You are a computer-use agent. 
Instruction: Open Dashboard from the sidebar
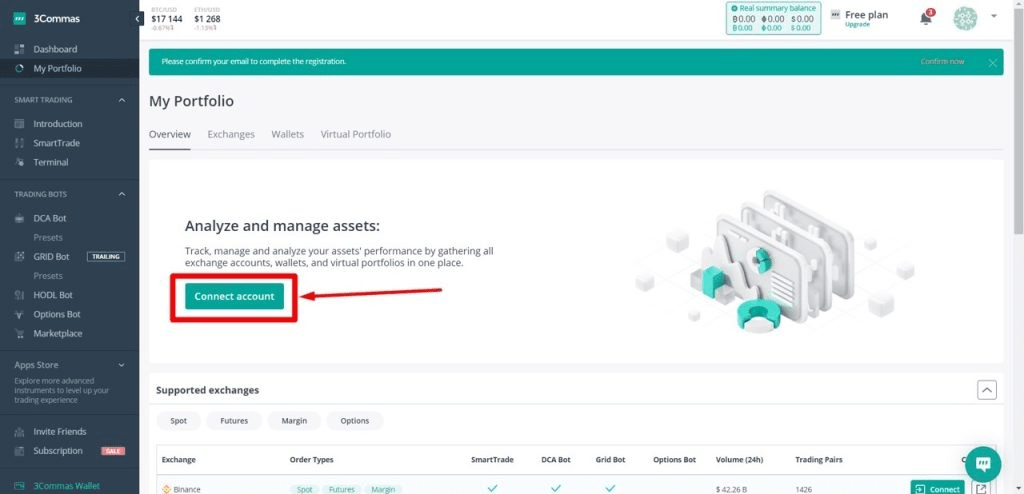[x=55, y=49]
